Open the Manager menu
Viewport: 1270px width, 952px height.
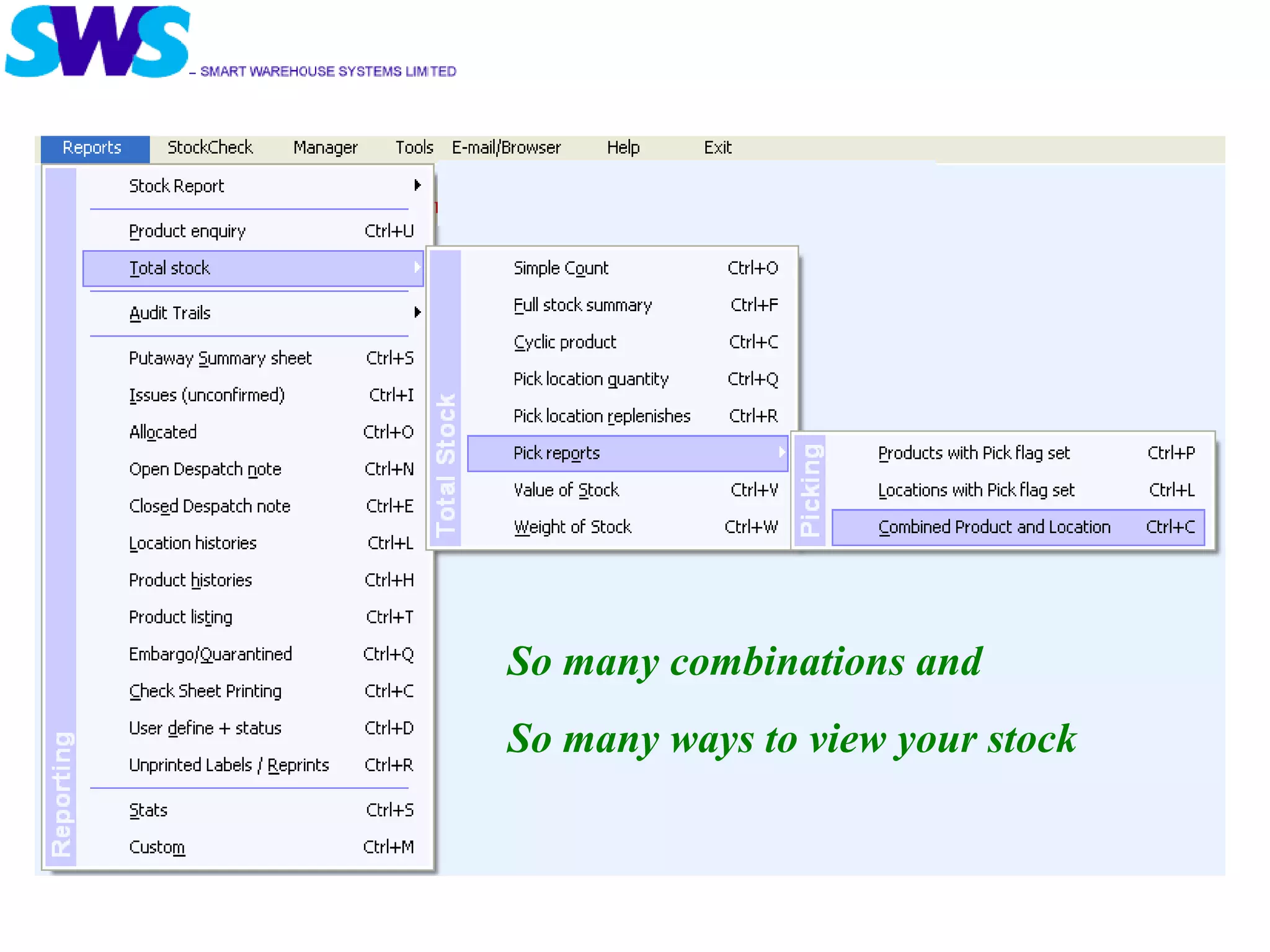(325, 148)
